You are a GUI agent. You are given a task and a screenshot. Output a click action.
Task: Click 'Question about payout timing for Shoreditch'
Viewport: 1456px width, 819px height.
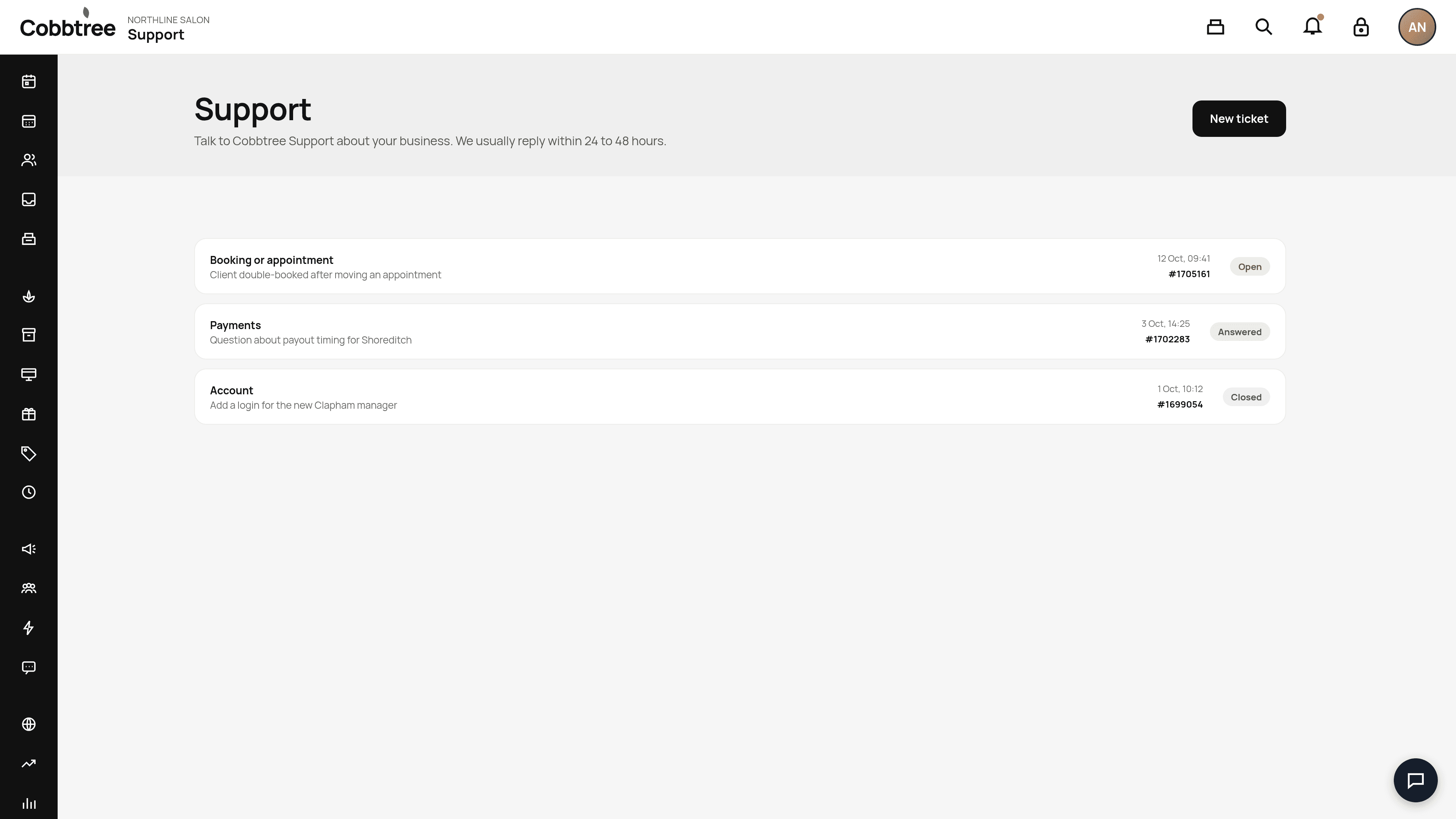click(x=311, y=340)
